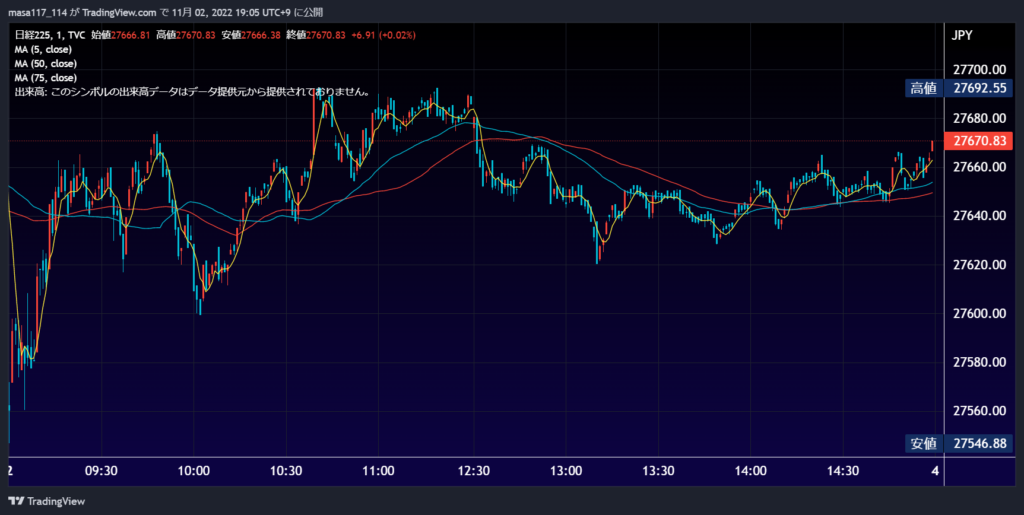The image size is (1024, 515).
Task: Click the 安値 27546.88 price label
Action: tap(959, 444)
